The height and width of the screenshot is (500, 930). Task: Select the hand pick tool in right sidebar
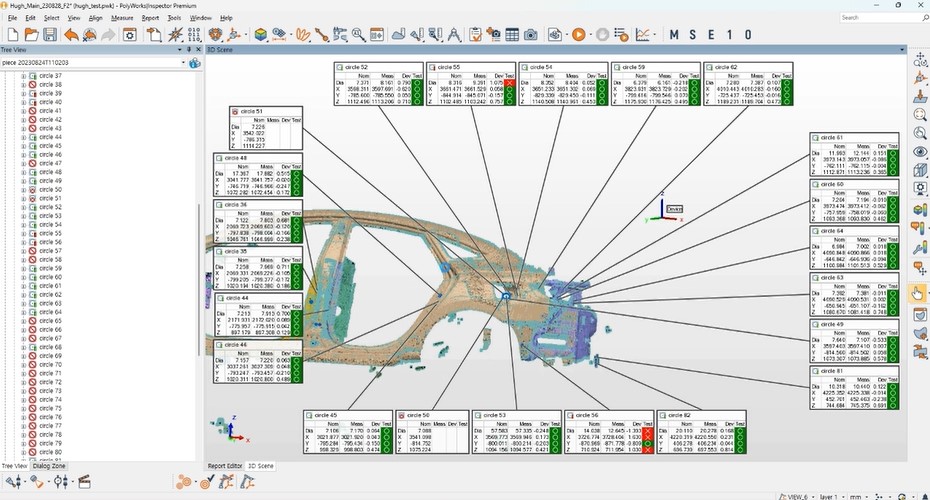pos(918,293)
